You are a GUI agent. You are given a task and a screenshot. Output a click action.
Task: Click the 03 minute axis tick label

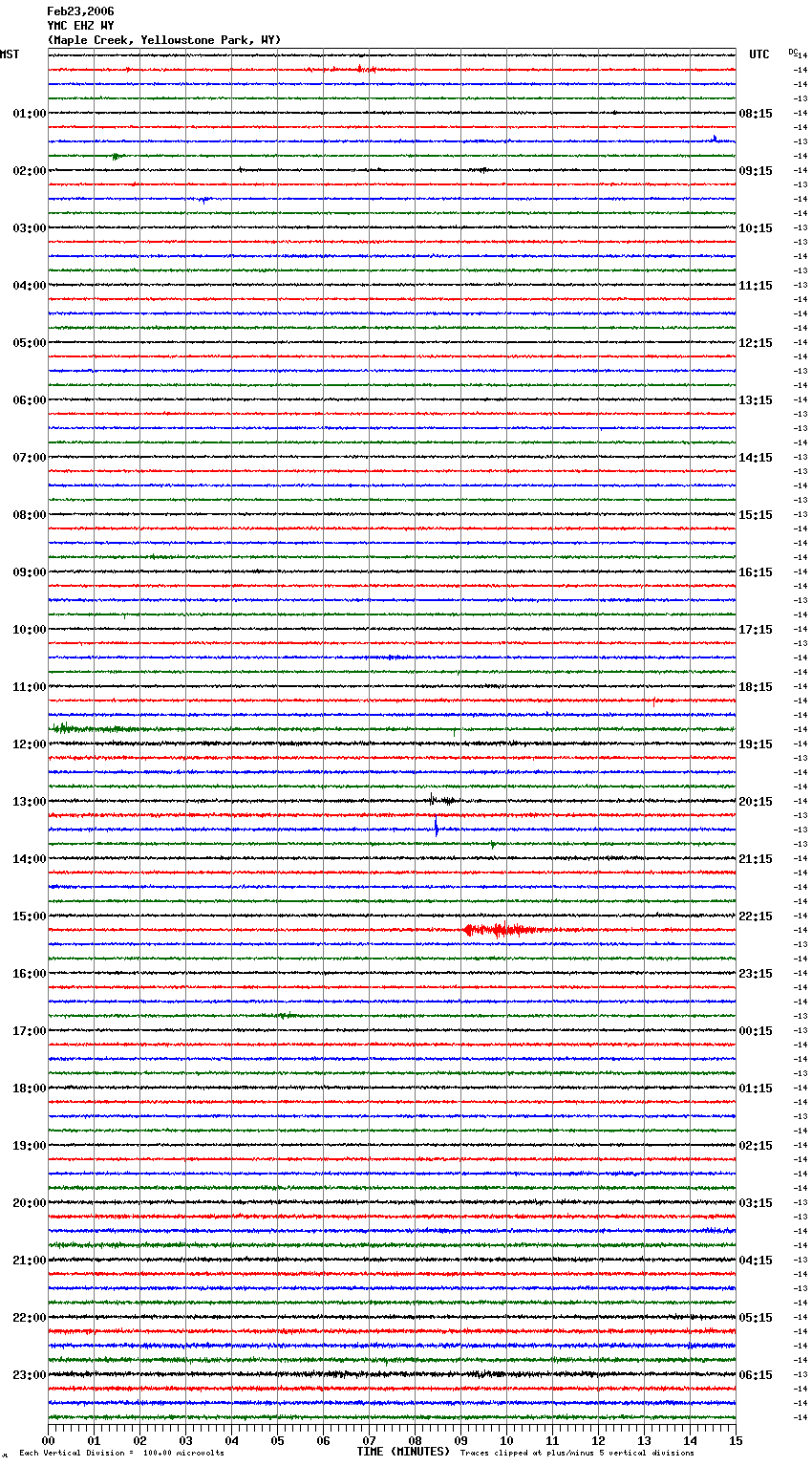185,1440
